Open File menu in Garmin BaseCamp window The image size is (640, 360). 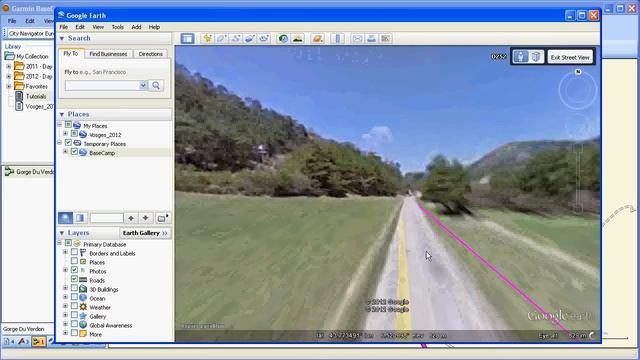(x=12, y=21)
